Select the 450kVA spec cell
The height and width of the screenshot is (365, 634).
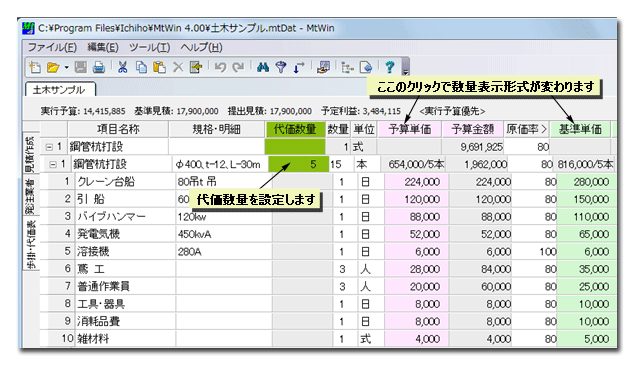(x=224, y=234)
